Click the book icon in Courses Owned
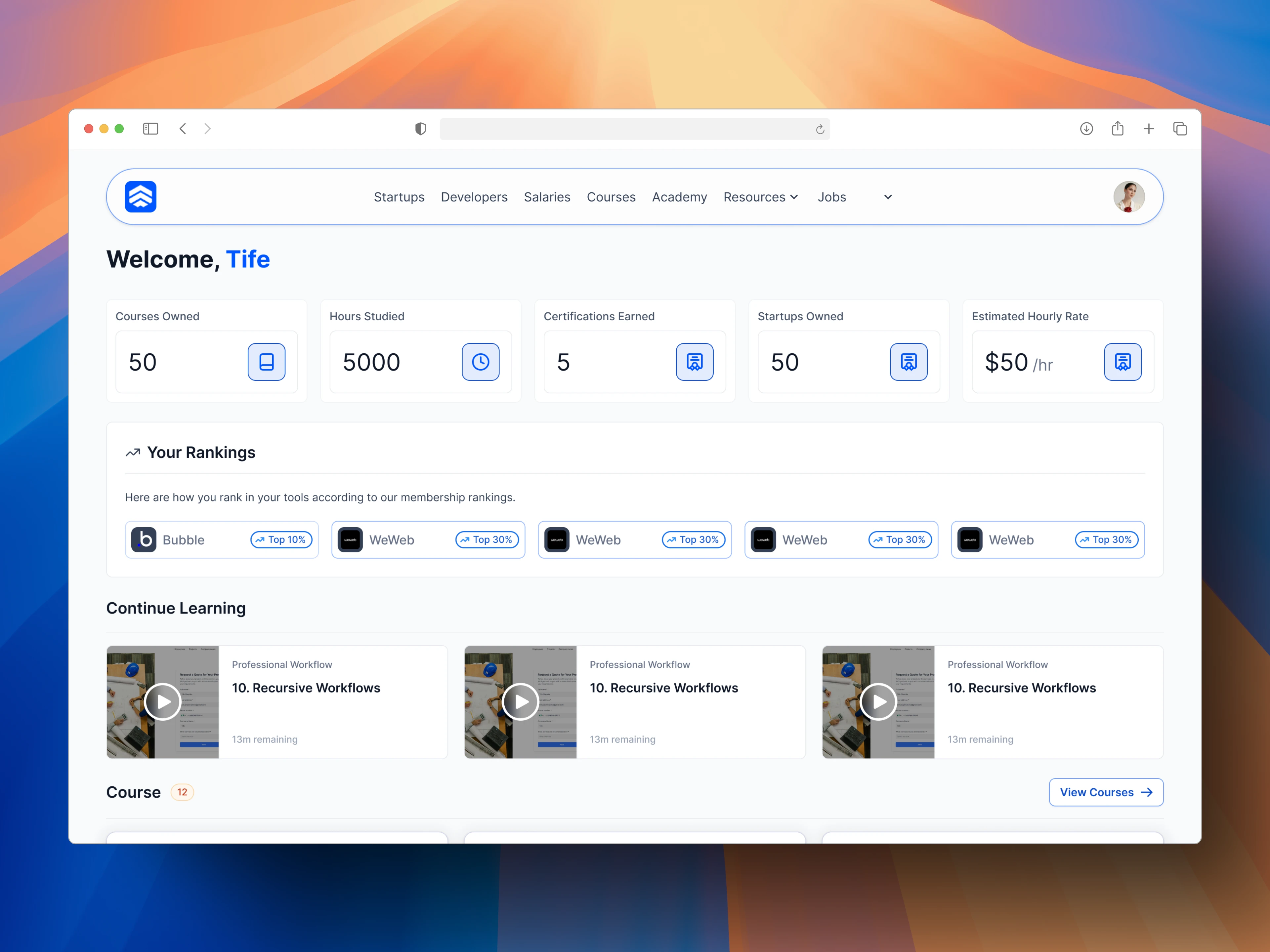 pos(266,362)
